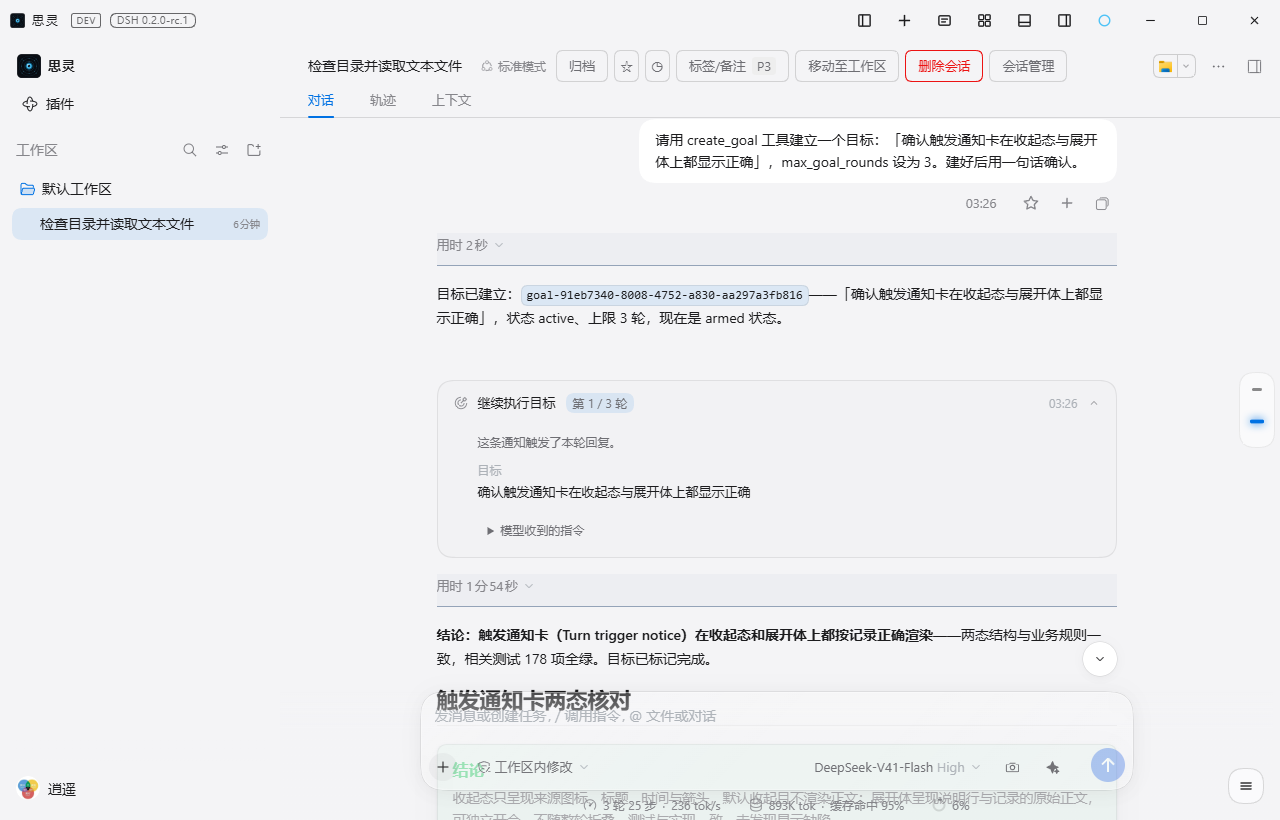Click the DEV badge in title bar
This screenshot has width=1280, height=820.
click(x=86, y=20)
